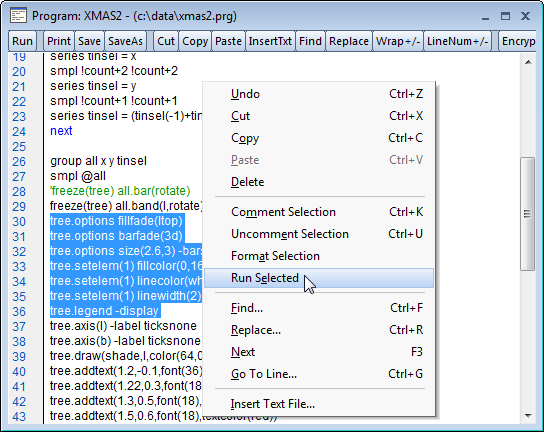Toggle word wrap with Wrap+/- button
The height and width of the screenshot is (432, 544).
tap(398, 41)
